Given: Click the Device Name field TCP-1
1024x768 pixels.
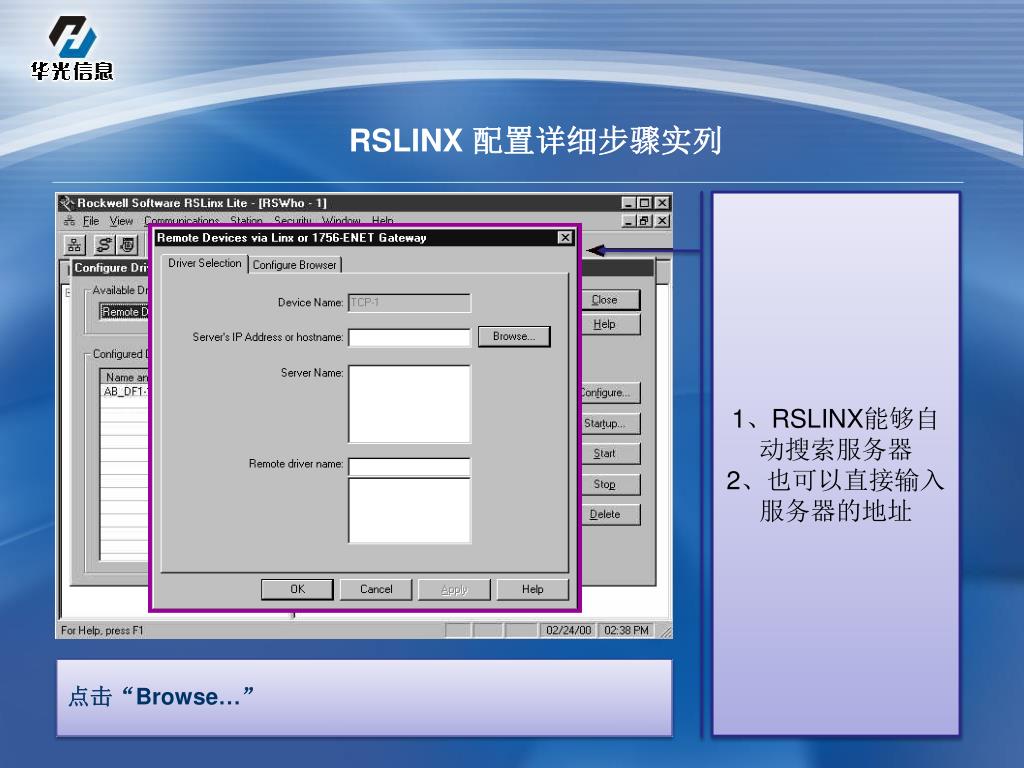Looking at the screenshot, I should coord(409,302).
